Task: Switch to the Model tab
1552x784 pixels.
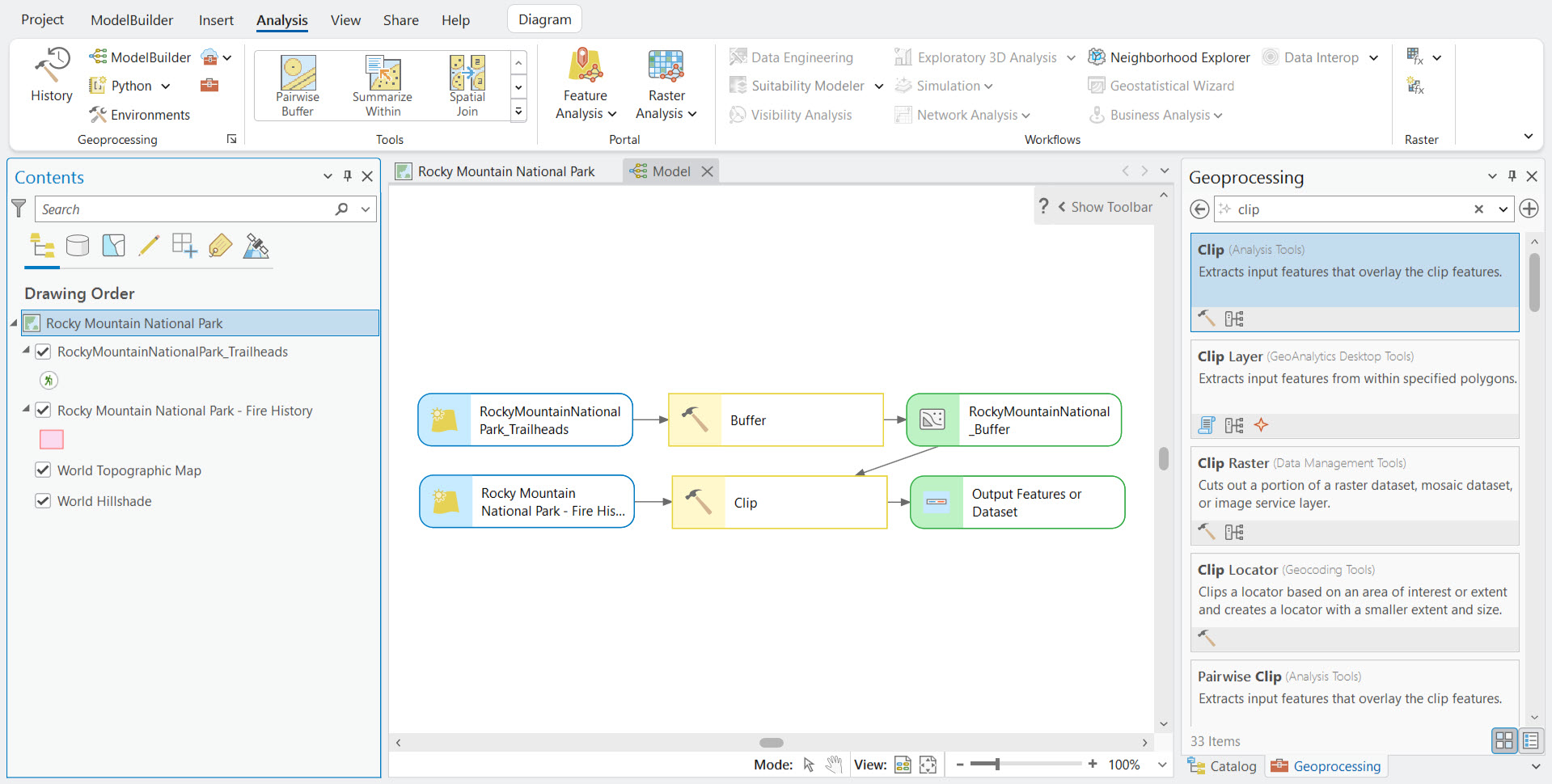Action: pyautogui.click(x=669, y=171)
